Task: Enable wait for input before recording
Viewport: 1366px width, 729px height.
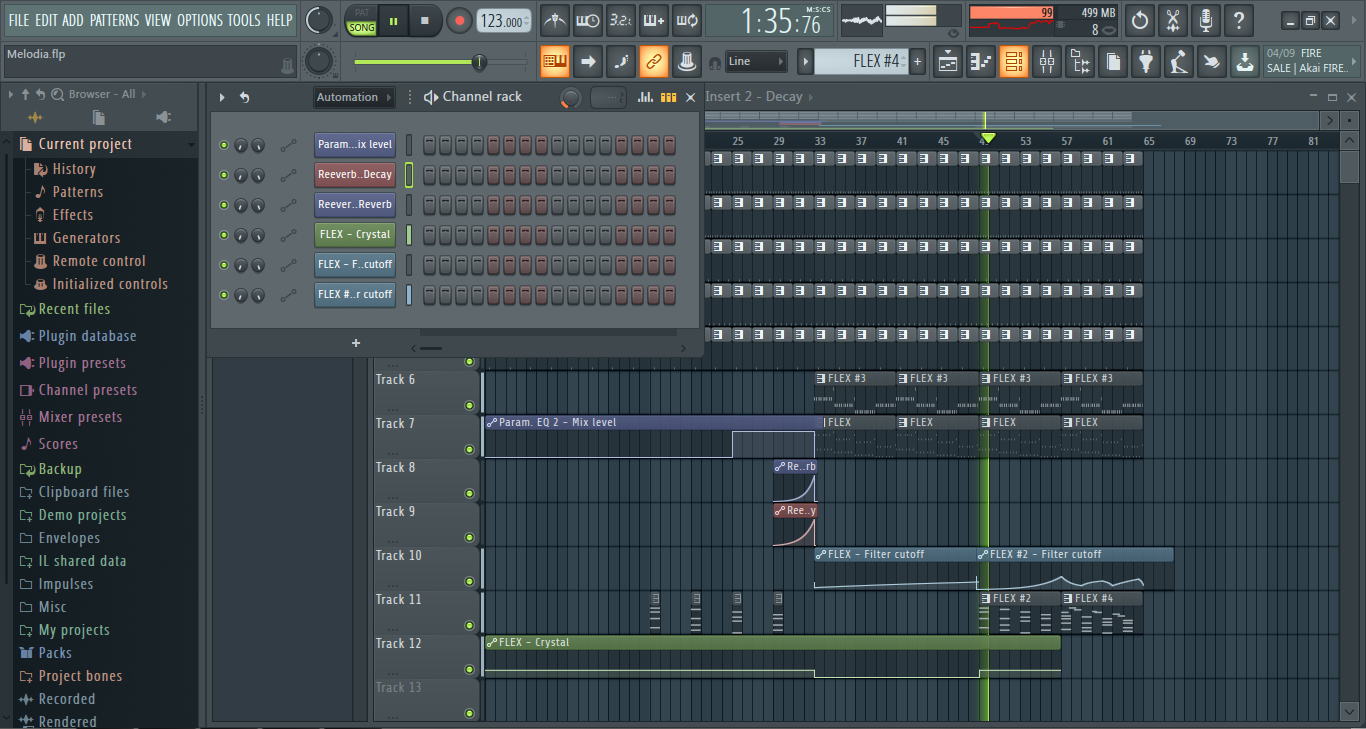Action: (588, 20)
